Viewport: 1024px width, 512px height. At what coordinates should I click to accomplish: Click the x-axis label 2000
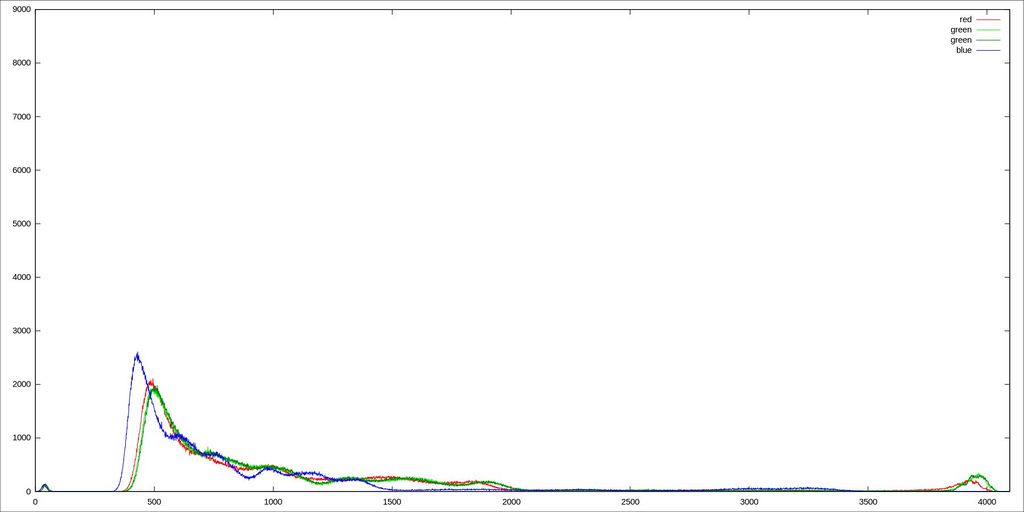511,502
